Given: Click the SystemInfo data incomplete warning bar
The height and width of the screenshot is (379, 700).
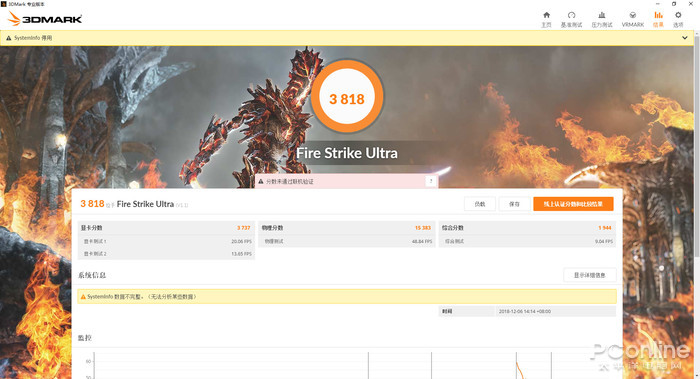Looking at the screenshot, I should point(347,296).
